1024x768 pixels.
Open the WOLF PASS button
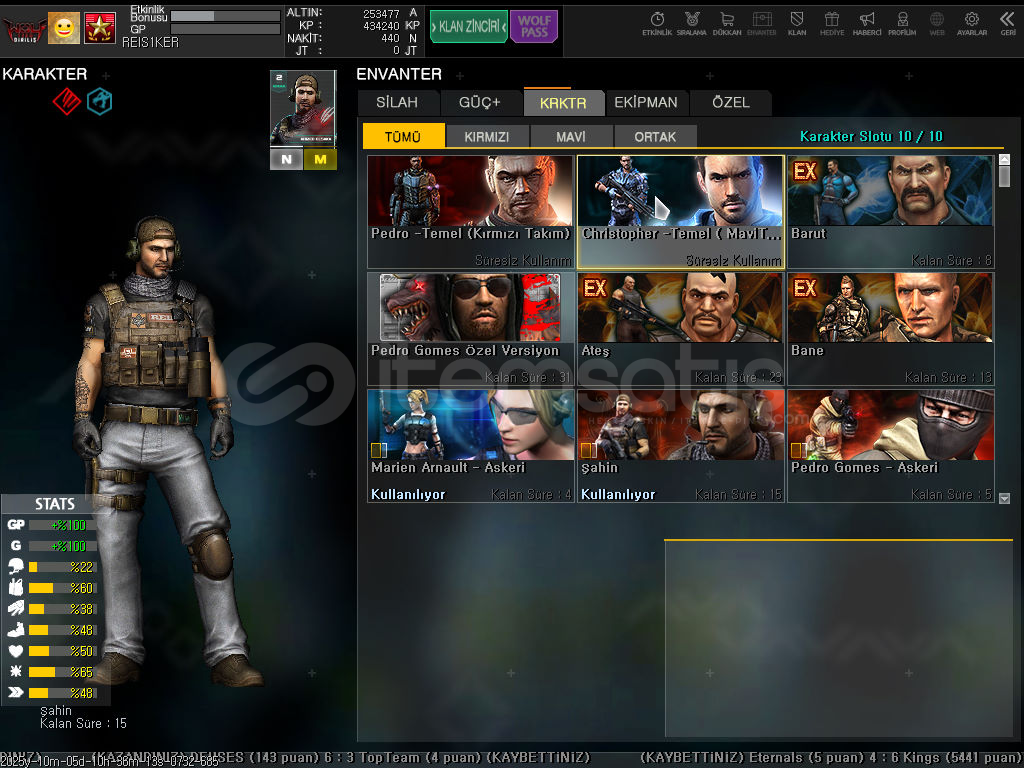click(534, 27)
